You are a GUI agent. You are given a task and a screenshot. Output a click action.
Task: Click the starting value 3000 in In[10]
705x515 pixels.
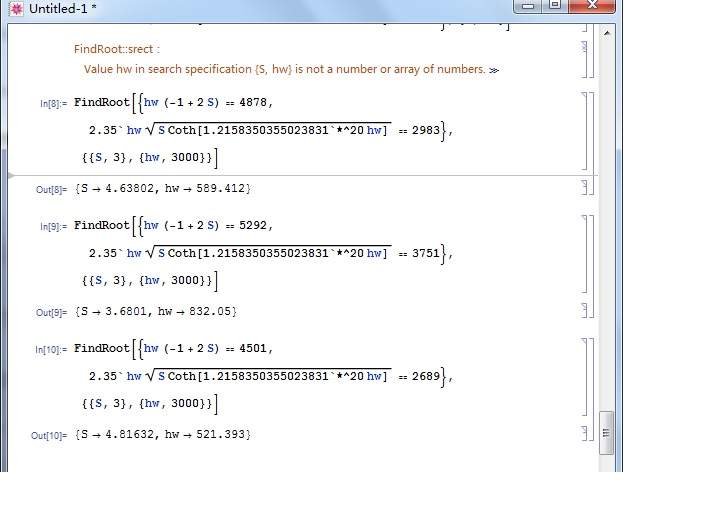[185, 403]
